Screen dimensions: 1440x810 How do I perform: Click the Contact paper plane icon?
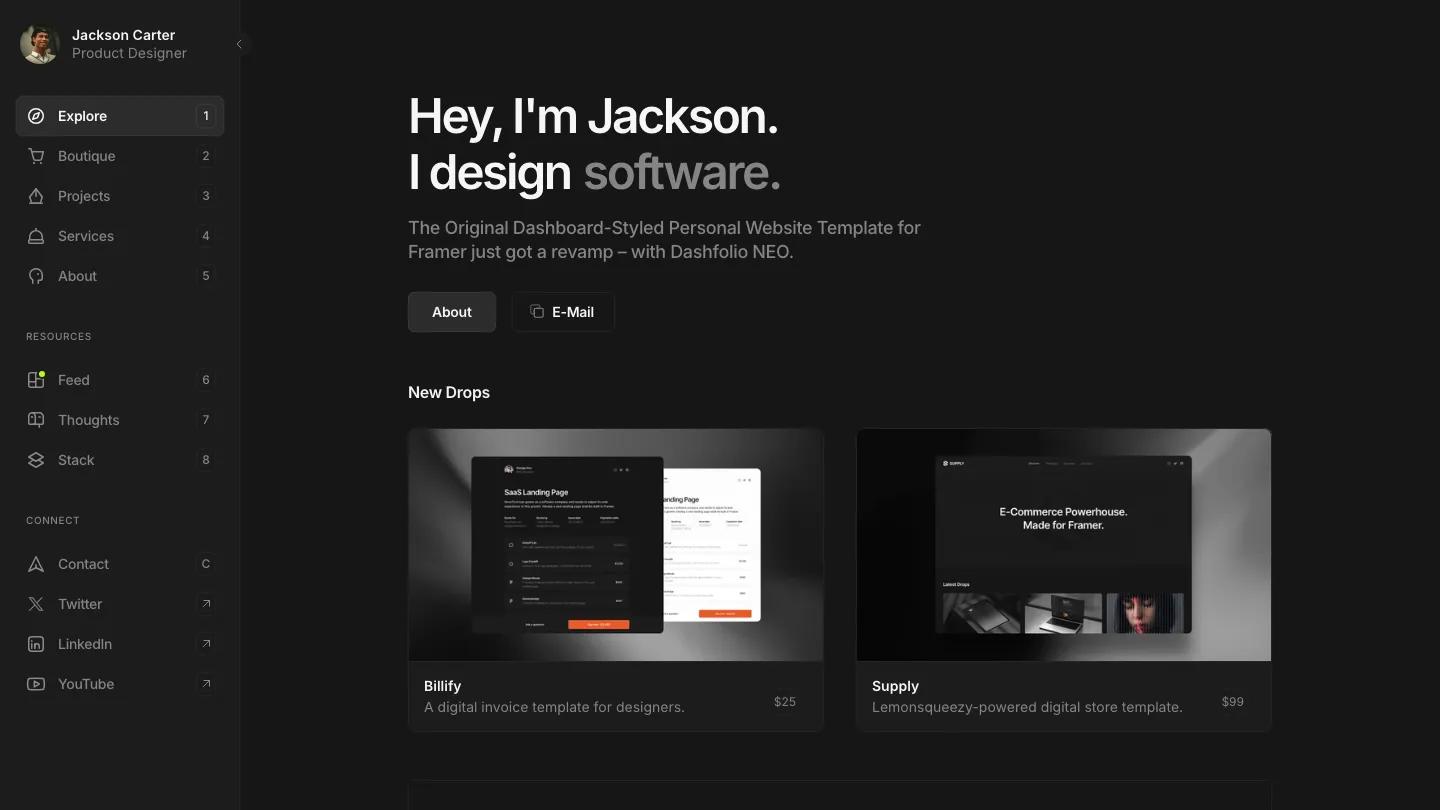click(x=36, y=564)
